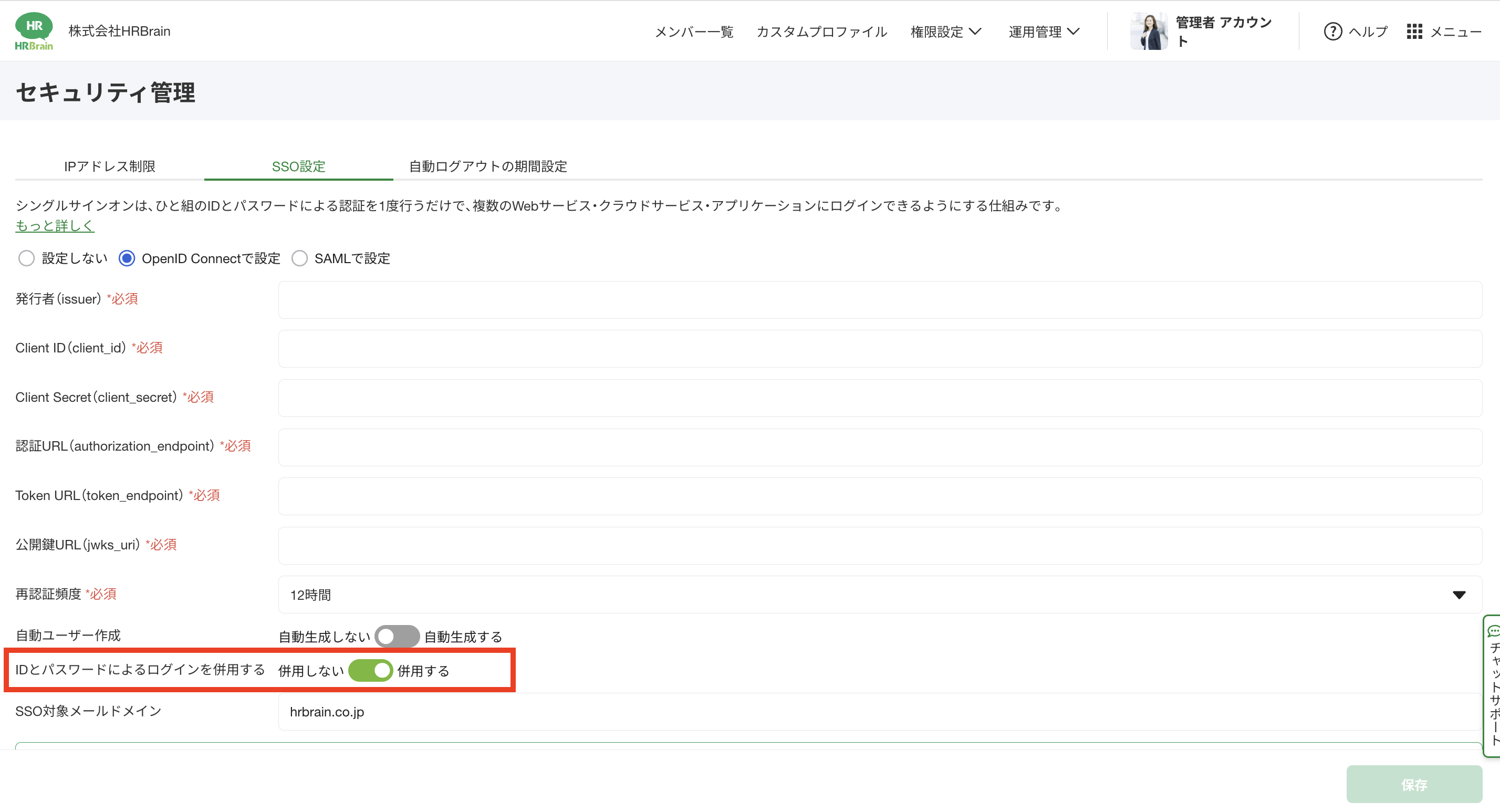This screenshot has width=1500, height=812.
Task: Open the help question mark icon
Action: pos(1332,32)
